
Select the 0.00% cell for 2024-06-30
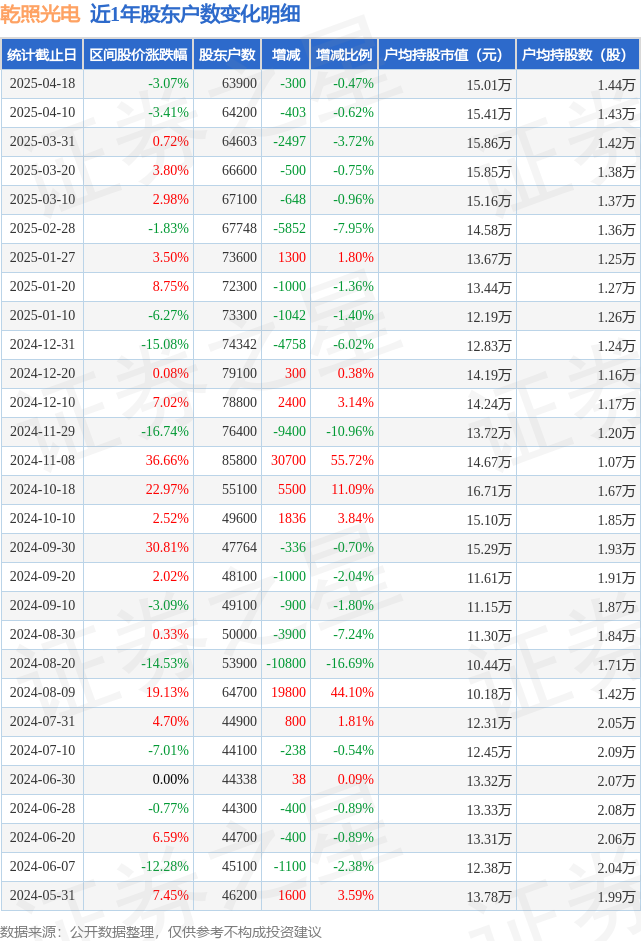click(x=170, y=779)
